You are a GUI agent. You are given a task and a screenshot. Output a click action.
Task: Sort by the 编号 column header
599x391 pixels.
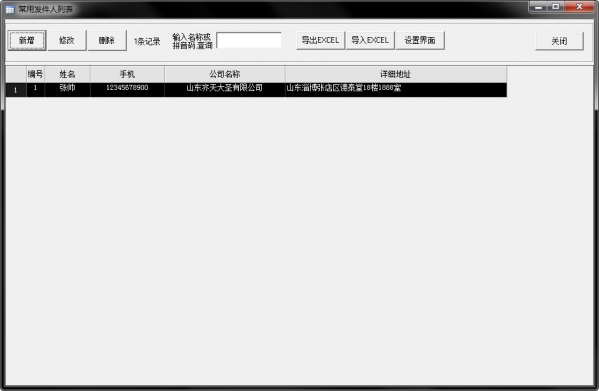click(36, 74)
